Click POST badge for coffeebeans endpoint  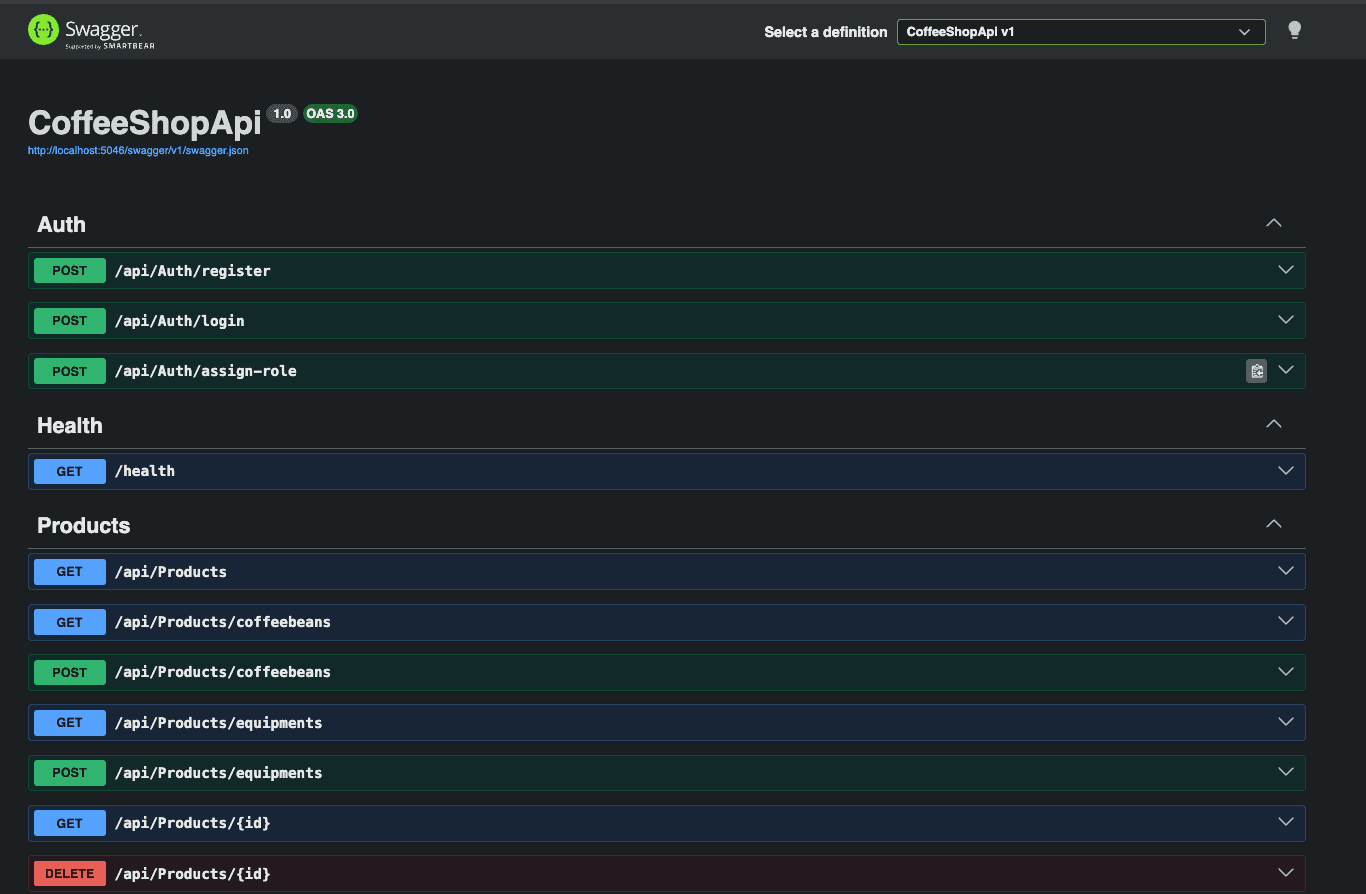[70, 672]
